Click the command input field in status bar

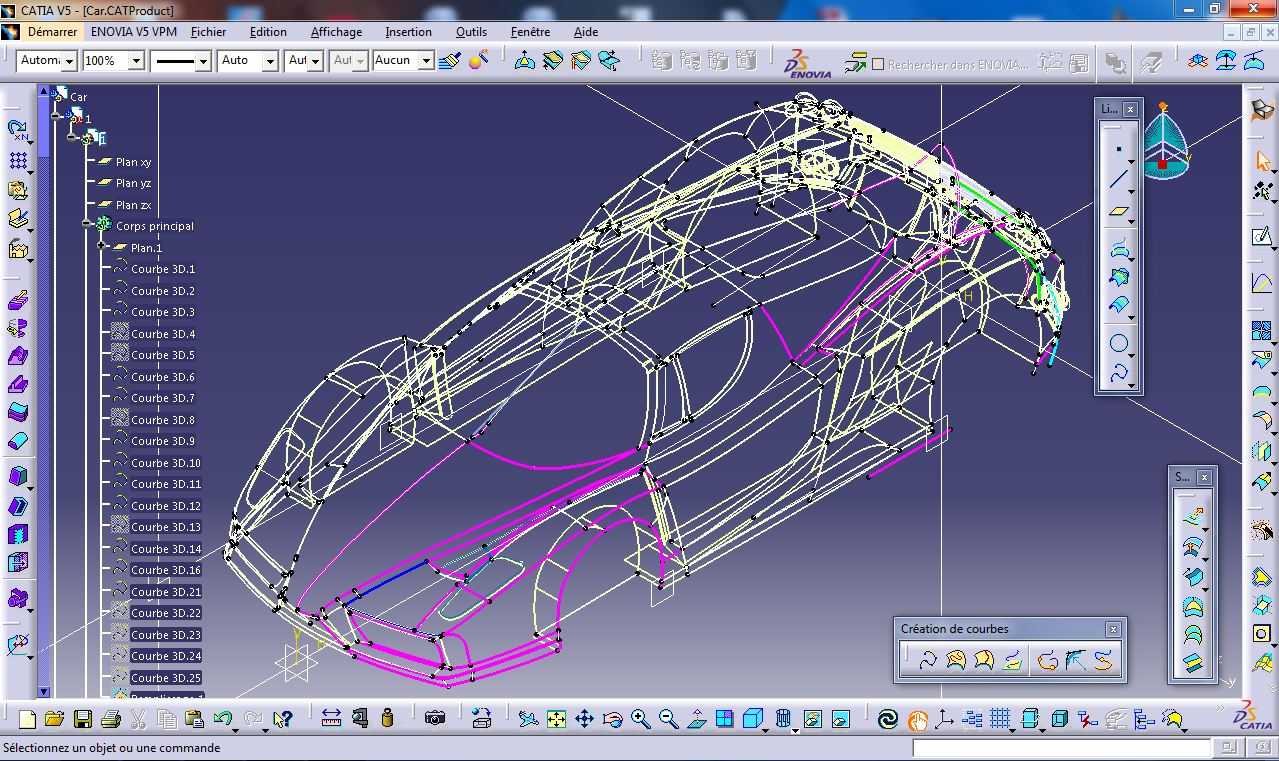1061,748
